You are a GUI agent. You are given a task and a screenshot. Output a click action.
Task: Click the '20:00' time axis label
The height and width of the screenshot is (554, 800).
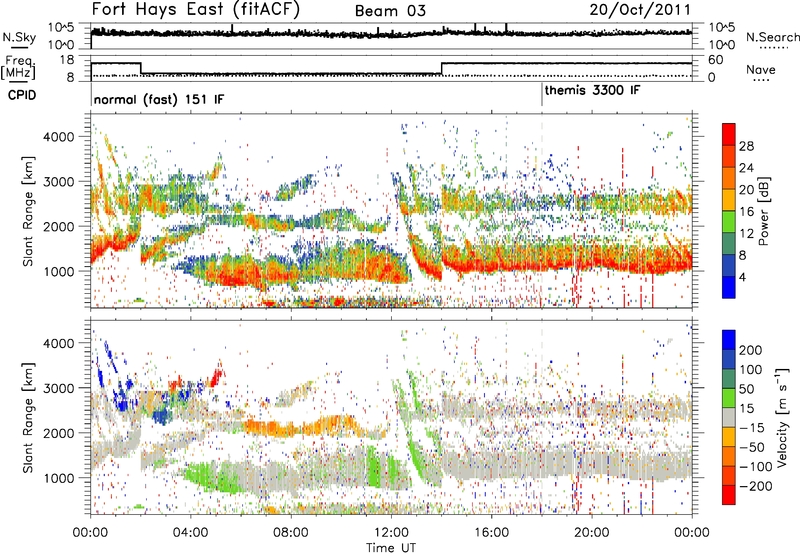(591, 533)
